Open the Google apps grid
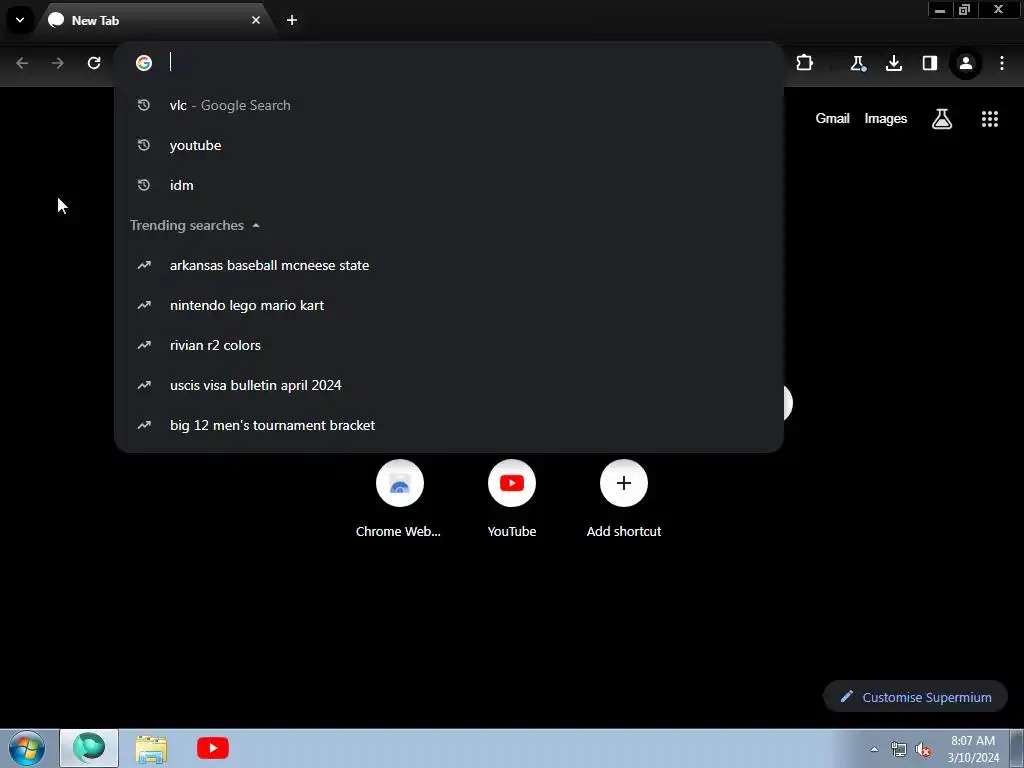 [989, 118]
